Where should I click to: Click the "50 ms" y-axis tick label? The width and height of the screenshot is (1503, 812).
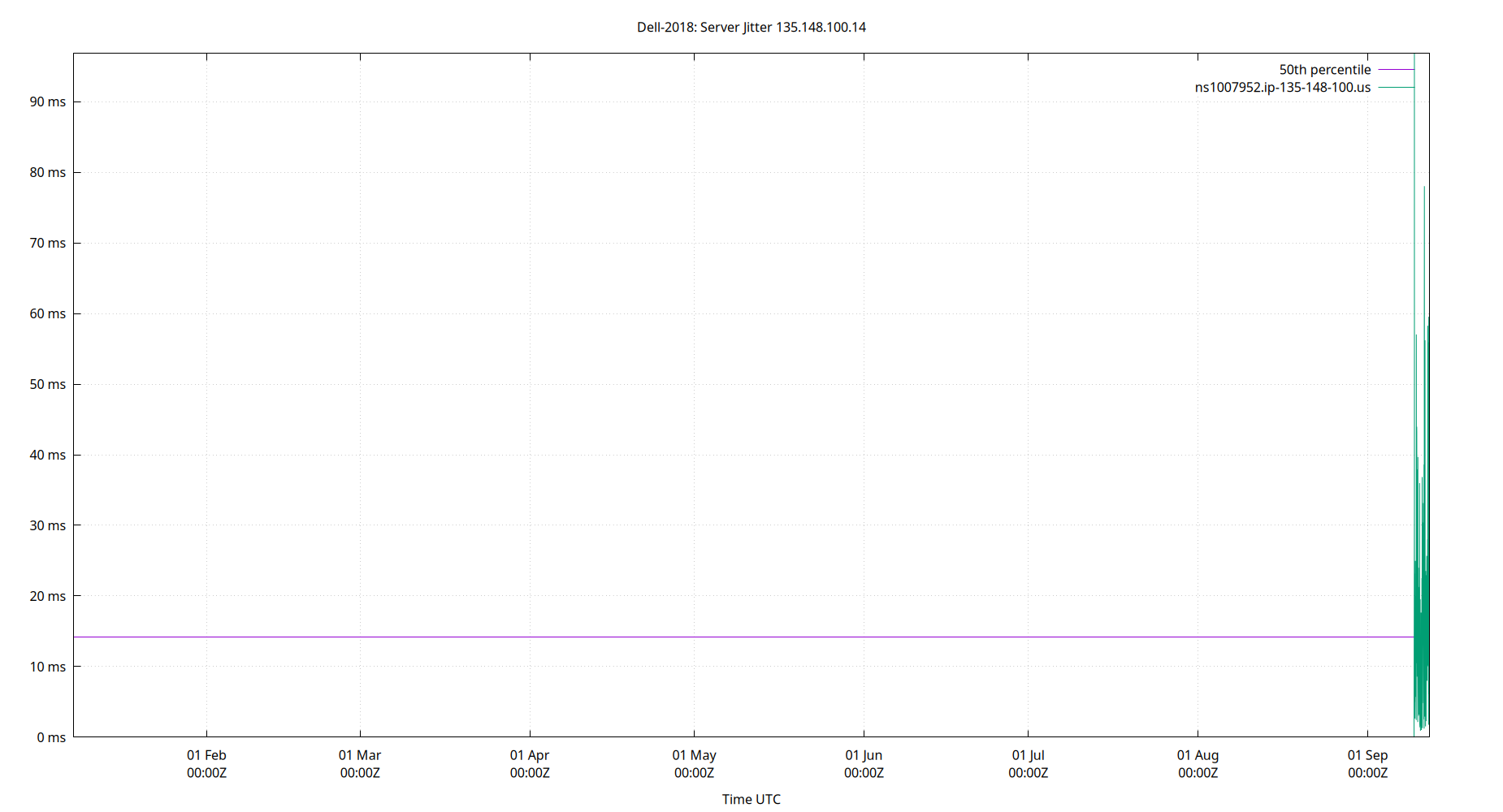(x=48, y=384)
